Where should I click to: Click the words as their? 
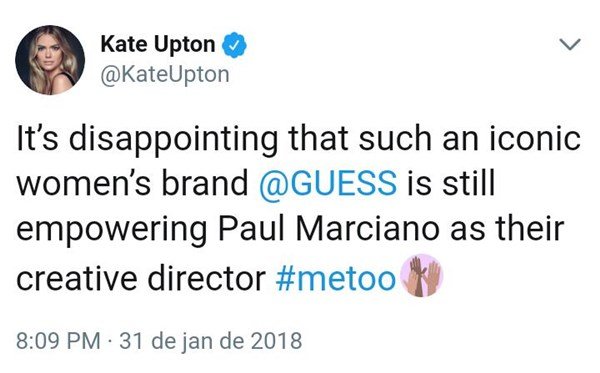507,230
